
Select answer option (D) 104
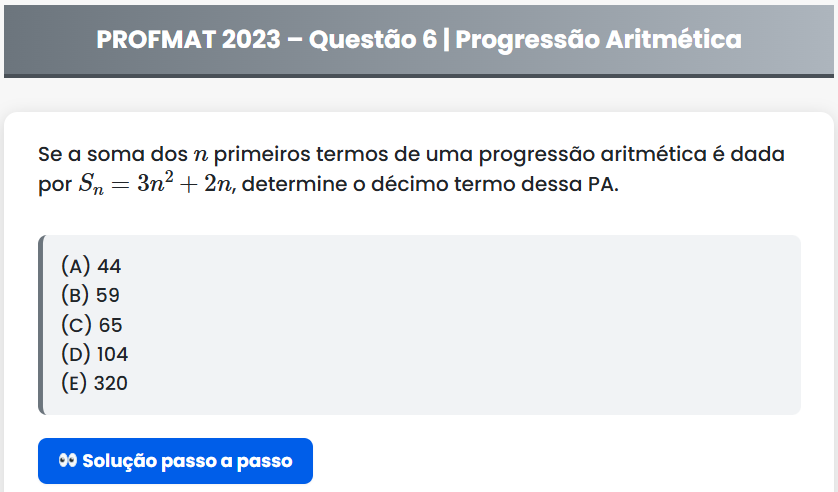click(94, 354)
